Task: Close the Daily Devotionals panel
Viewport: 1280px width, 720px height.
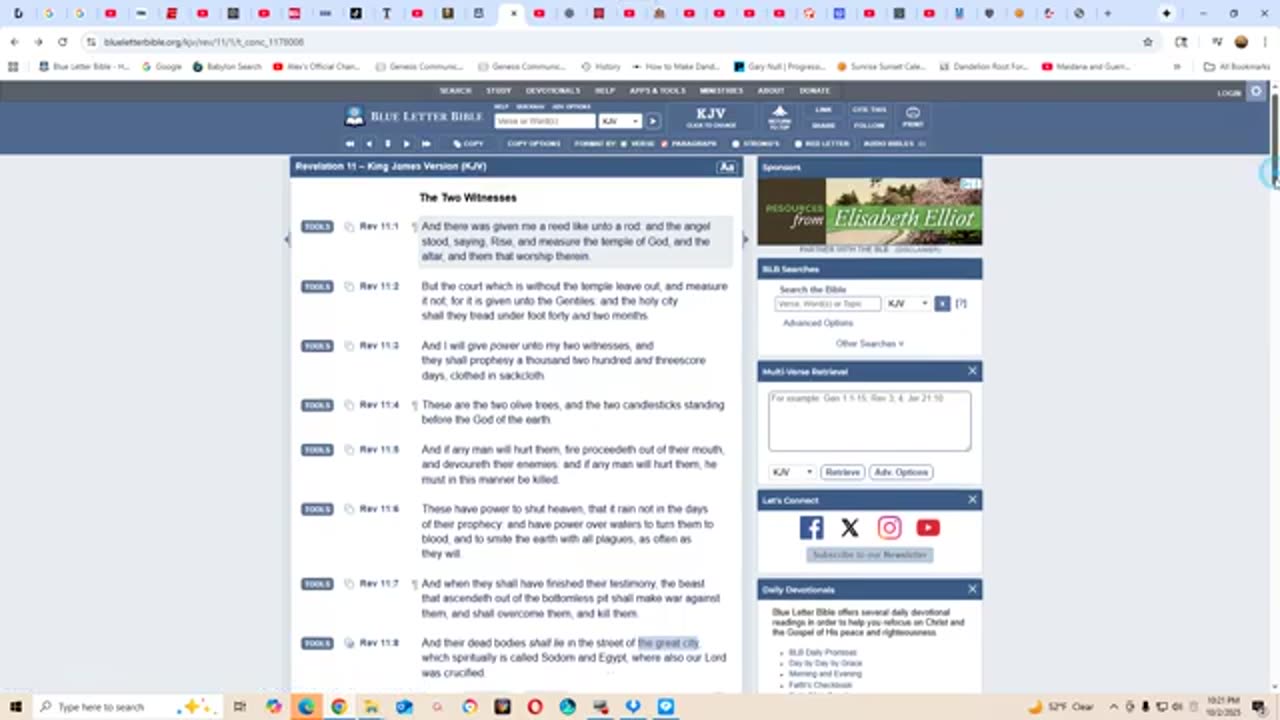Action: [x=972, y=589]
